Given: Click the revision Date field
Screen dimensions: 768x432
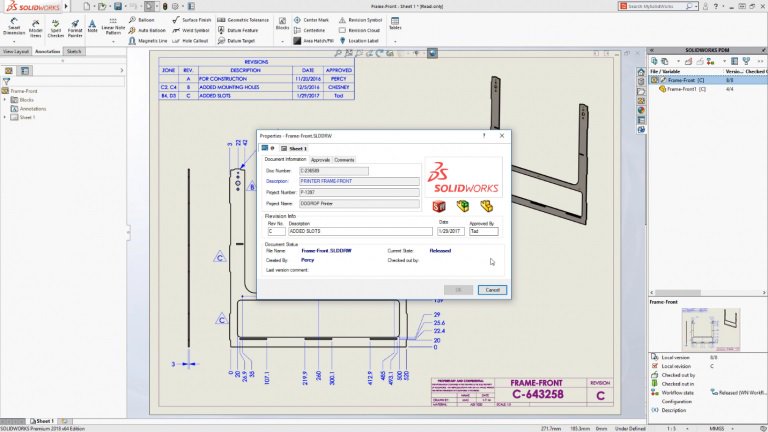Looking at the screenshot, I should (451, 231).
